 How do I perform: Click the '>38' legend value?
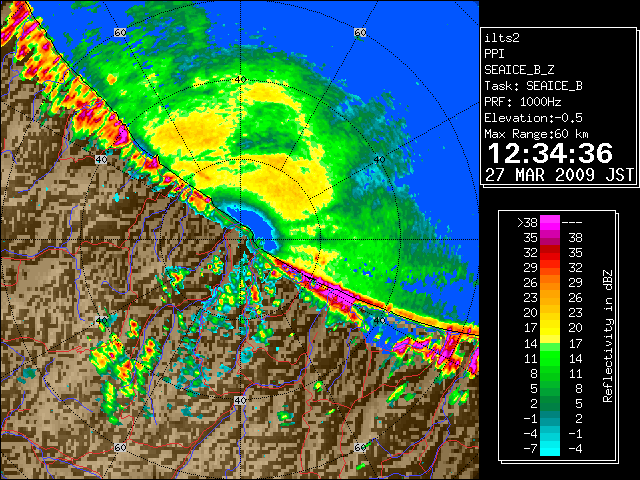pos(527,222)
